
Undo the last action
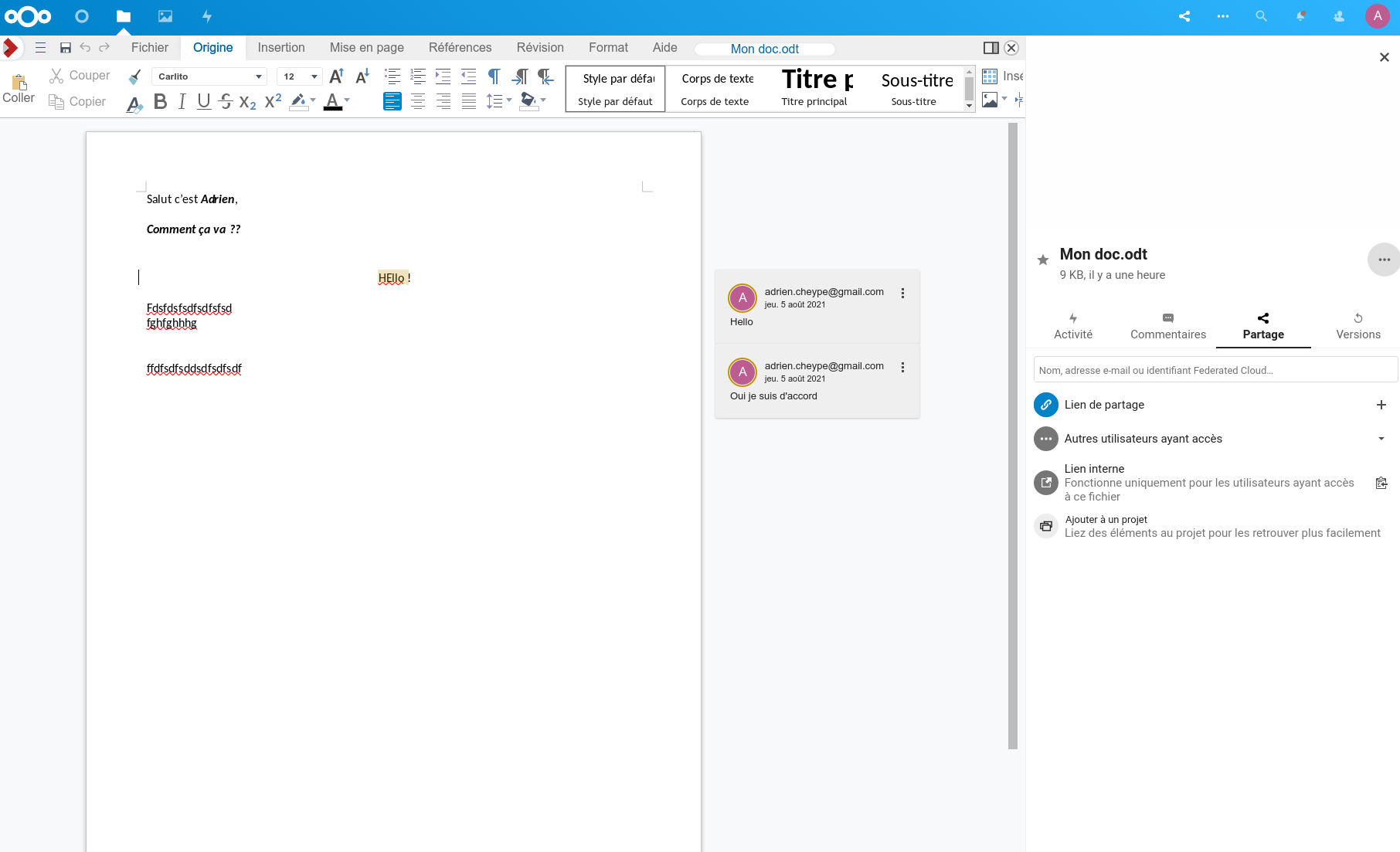(x=85, y=48)
